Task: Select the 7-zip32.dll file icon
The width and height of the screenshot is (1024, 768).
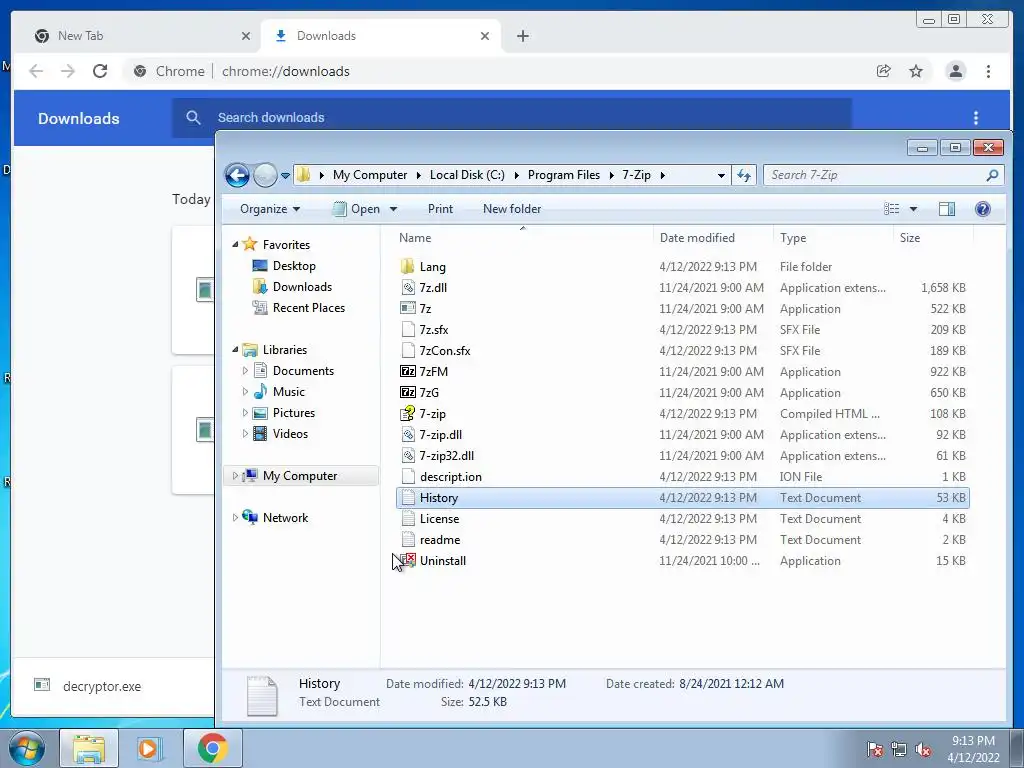Action: click(408, 455)
